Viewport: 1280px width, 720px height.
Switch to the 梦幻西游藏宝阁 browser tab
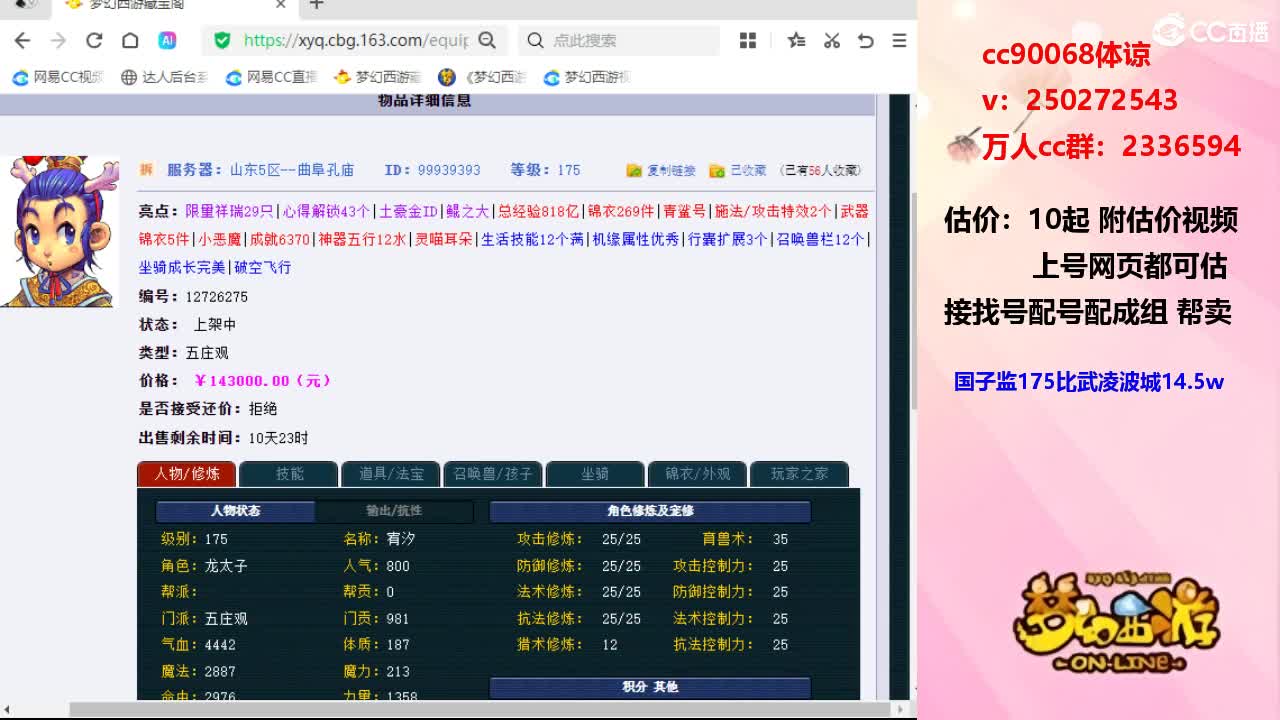175,5
